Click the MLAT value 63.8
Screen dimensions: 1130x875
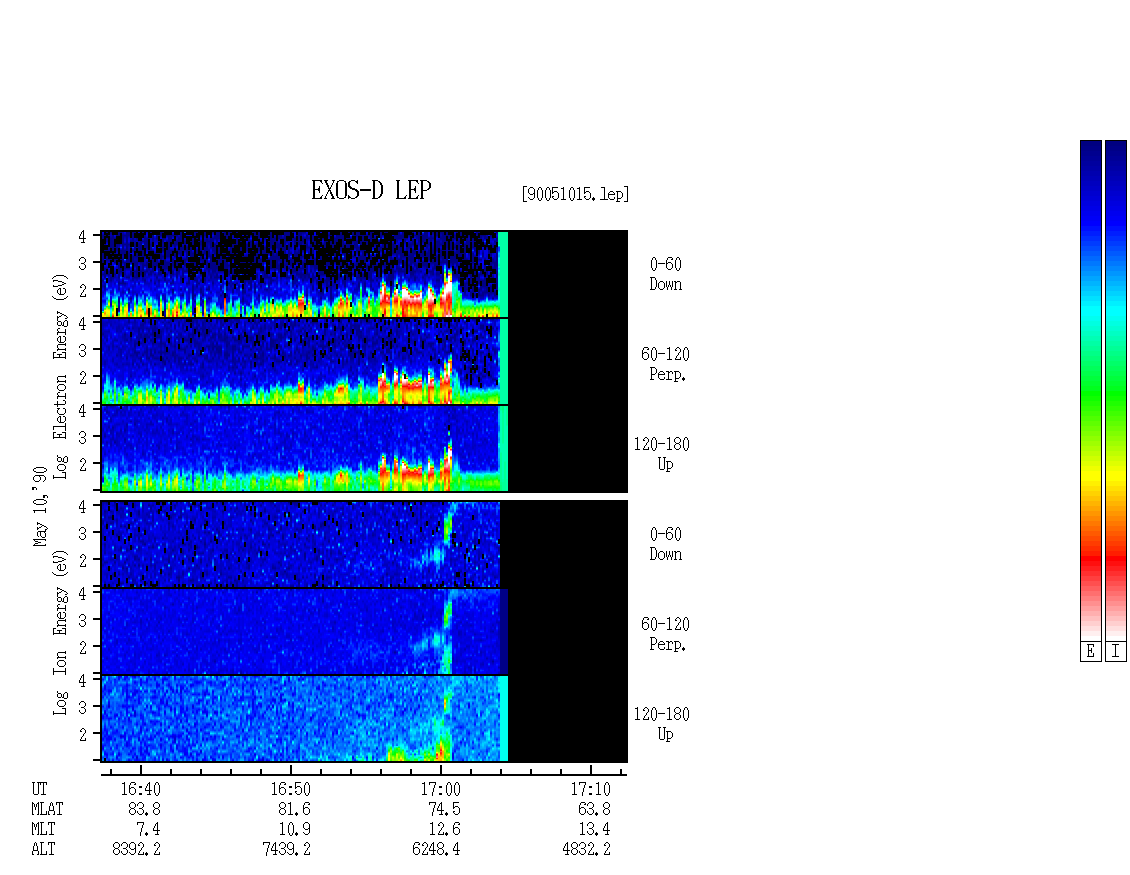(594, 809)
